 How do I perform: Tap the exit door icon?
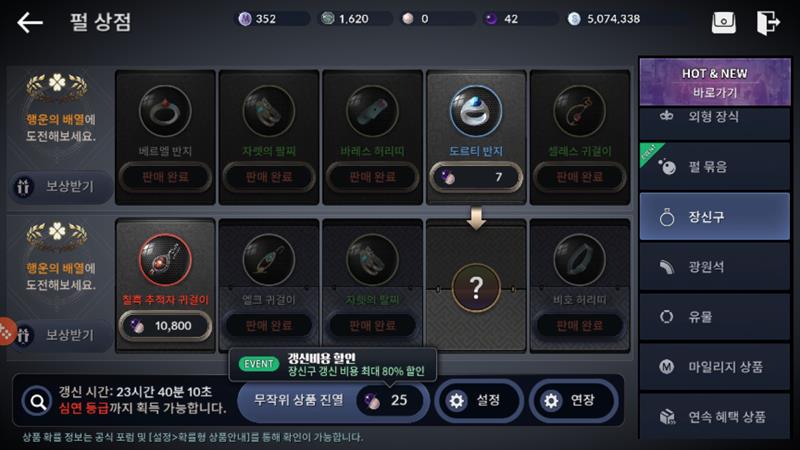pos(768,23)
